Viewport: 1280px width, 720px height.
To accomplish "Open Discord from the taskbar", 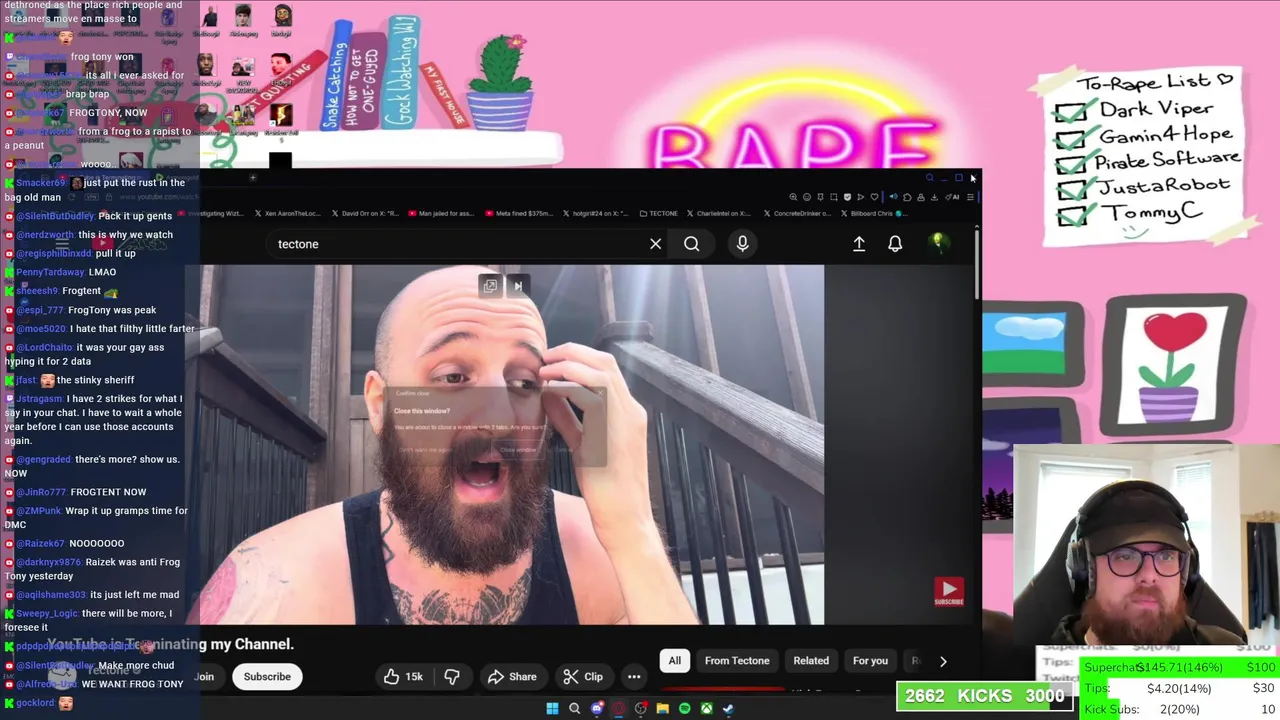I will point(597,709).
